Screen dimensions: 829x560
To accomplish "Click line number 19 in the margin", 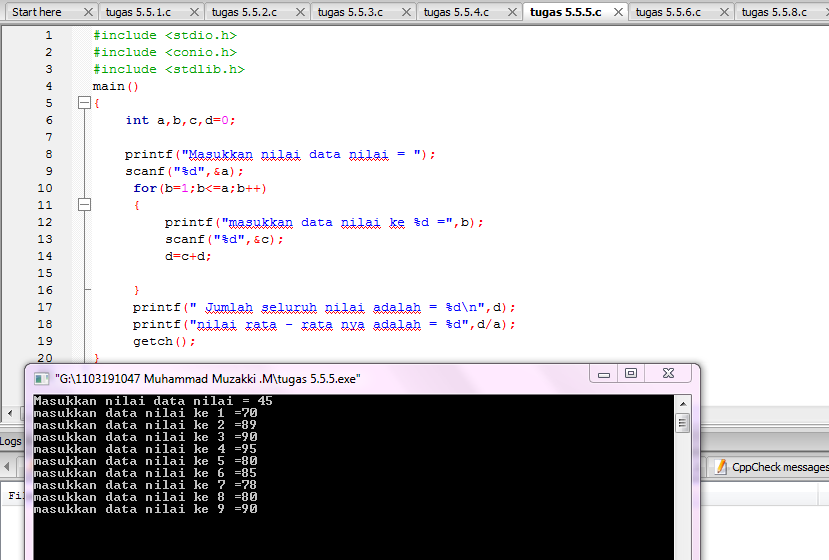I will [45, 341].
